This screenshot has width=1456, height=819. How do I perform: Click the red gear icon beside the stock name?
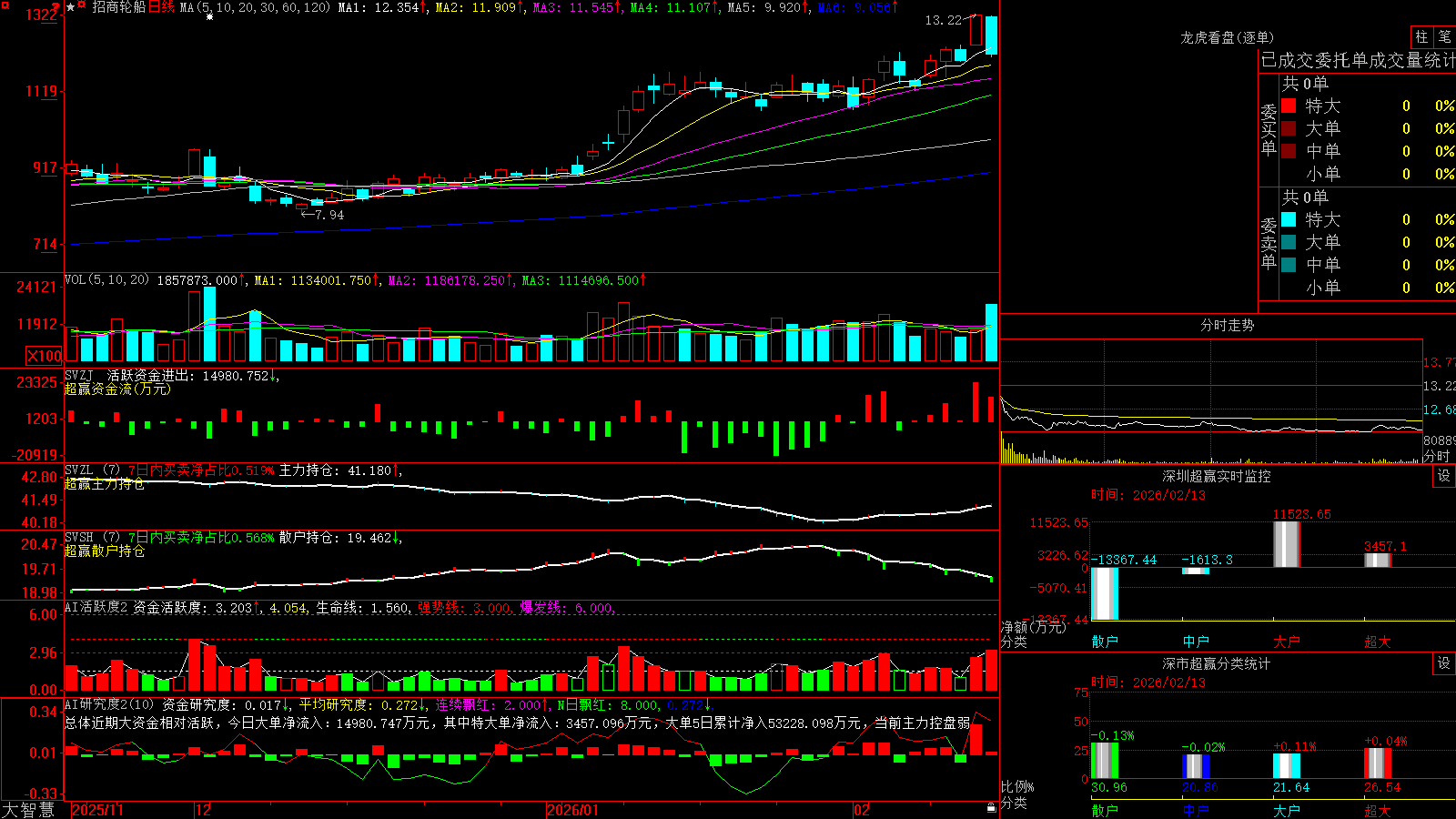click(82, 6)
